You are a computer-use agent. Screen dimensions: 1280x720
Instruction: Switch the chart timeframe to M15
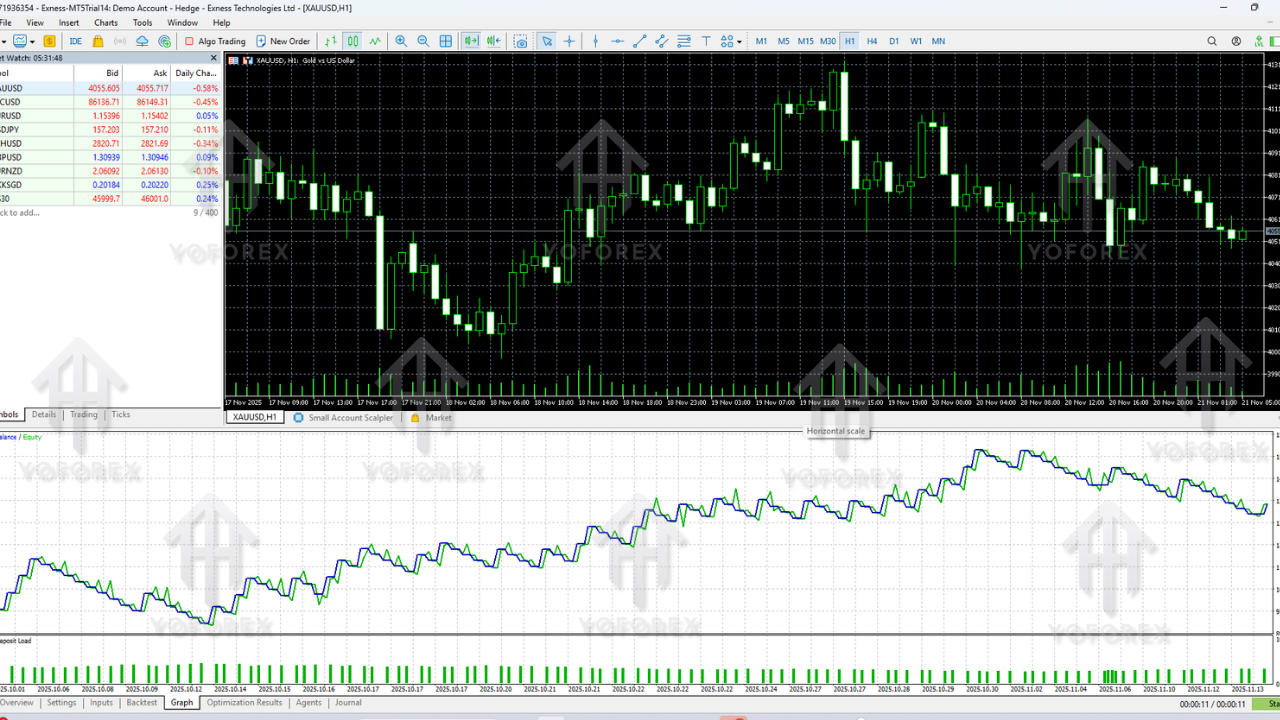click(x=804, y=41)
